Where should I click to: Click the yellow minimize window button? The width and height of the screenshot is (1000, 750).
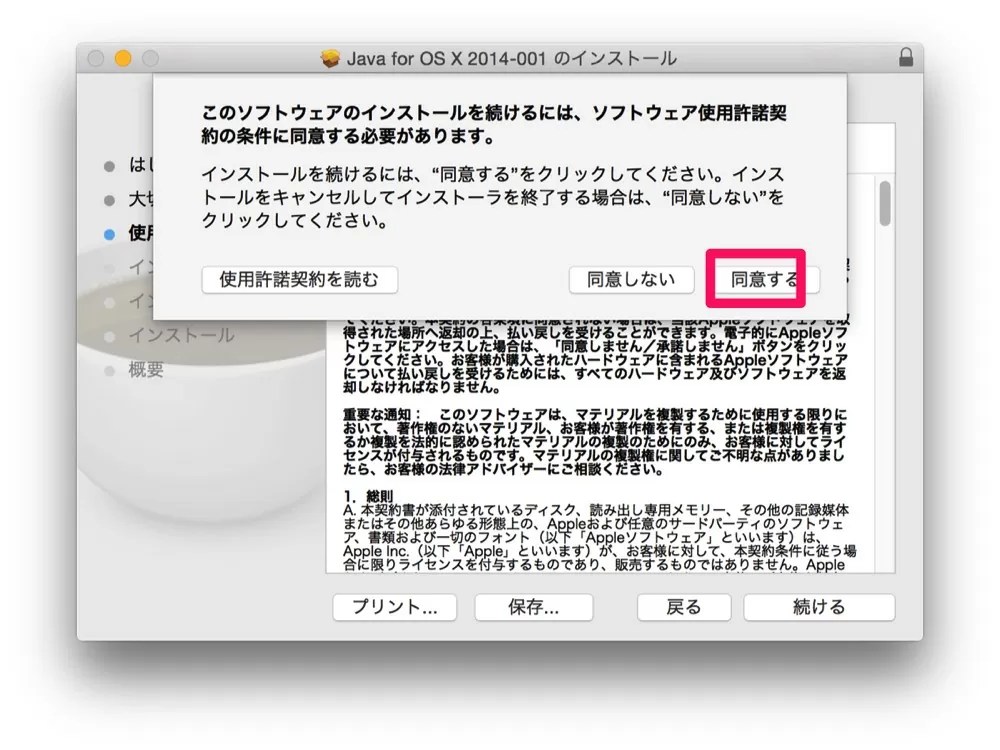pyautogui.click(x=122, y=59)
